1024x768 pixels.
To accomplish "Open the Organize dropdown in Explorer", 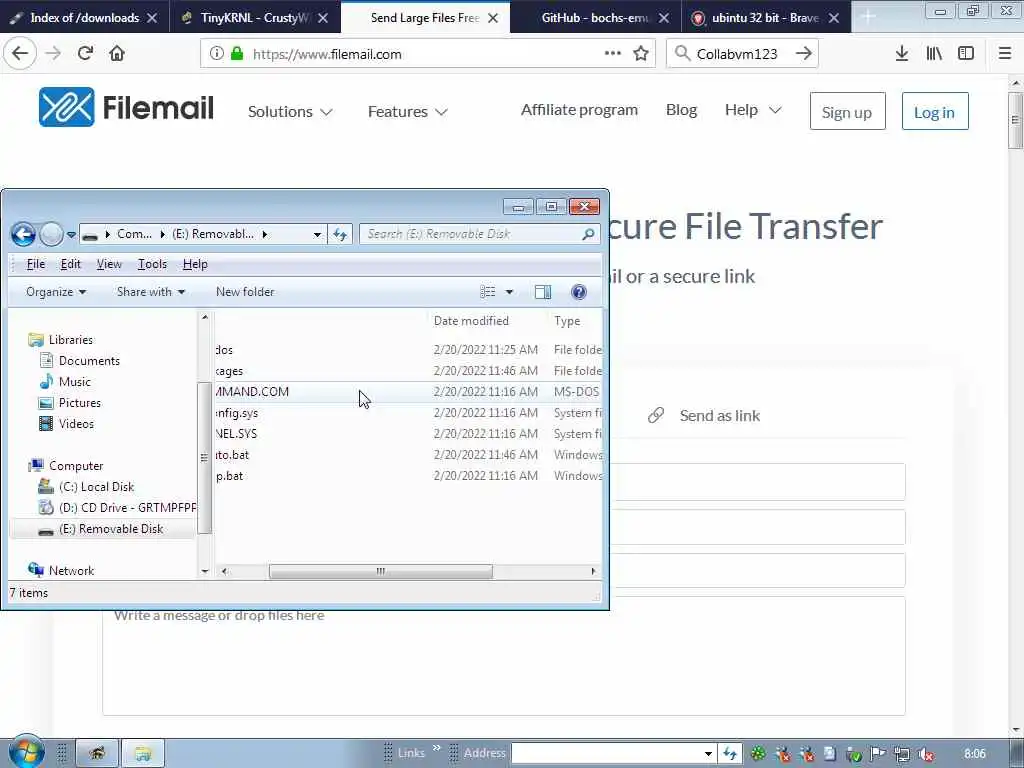I will pyautogui.click(x=56, y=292).
